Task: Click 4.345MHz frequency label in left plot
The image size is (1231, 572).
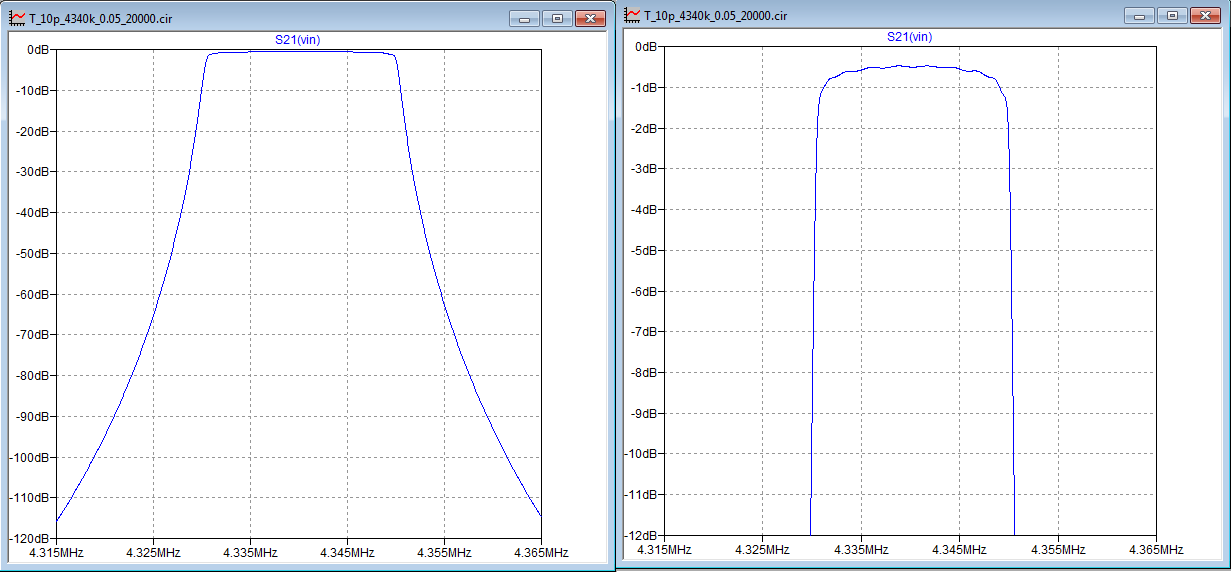Action: [x=347, y=552]
